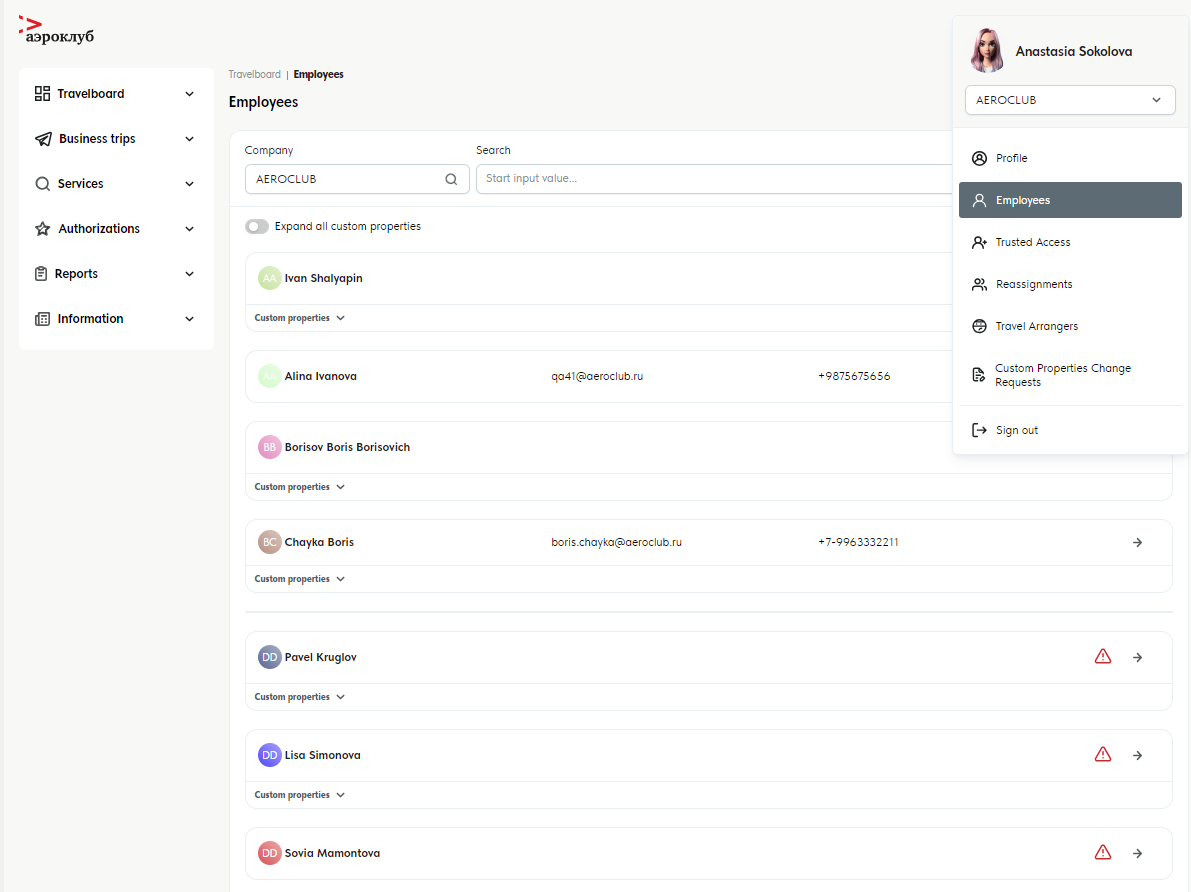Click the Travel Arrangers icon
Image resolution: width=1191 pixels, height=892 pixels.
coord(978,326)
